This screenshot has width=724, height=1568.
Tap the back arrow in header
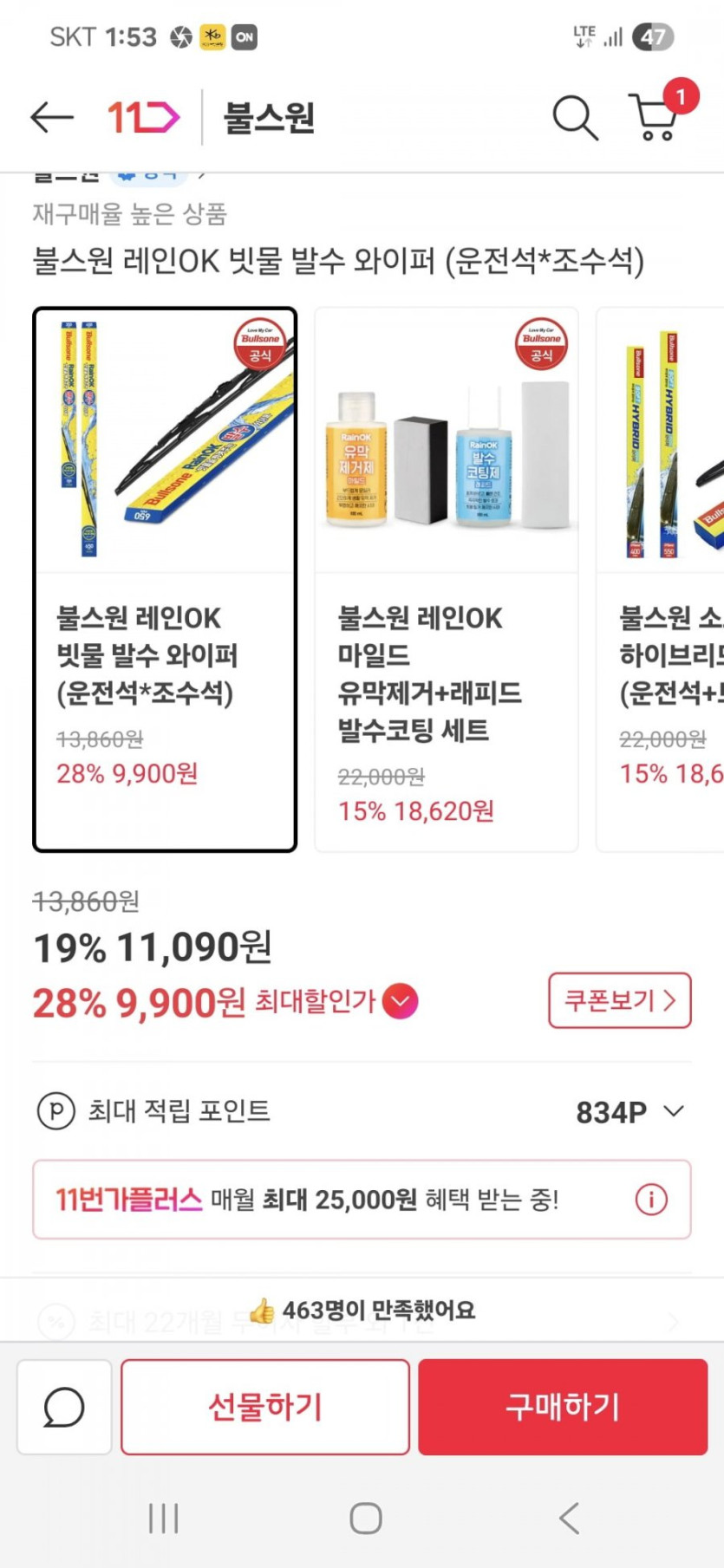[51, 117]
